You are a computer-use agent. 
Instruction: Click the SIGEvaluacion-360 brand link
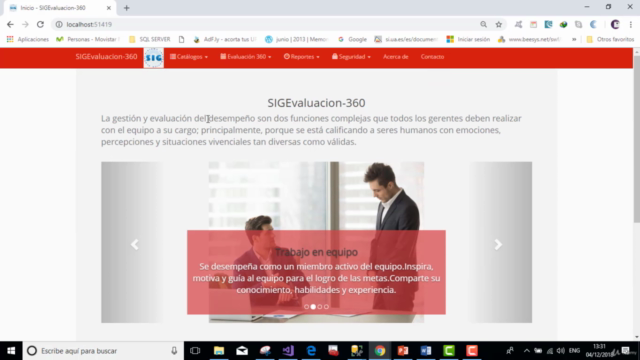106,57
